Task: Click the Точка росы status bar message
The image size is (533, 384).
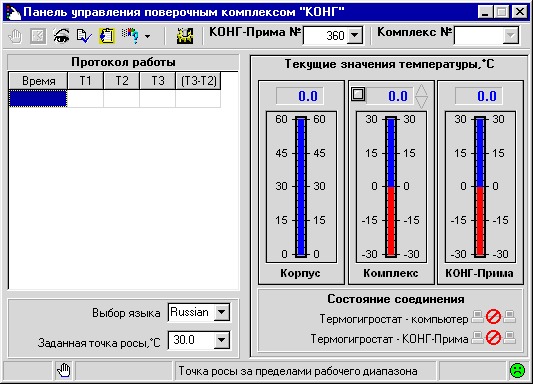Action: [298, 371]
